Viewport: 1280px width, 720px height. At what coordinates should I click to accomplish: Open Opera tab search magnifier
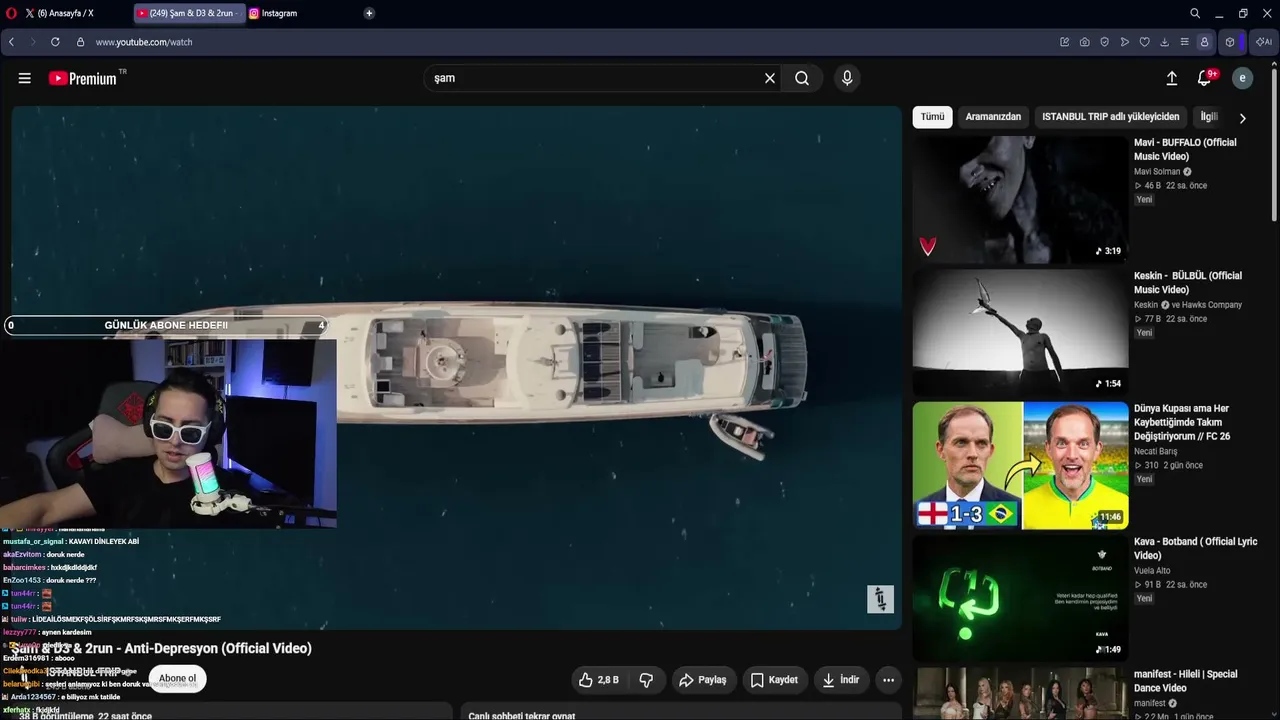(x=1195, y=13)
